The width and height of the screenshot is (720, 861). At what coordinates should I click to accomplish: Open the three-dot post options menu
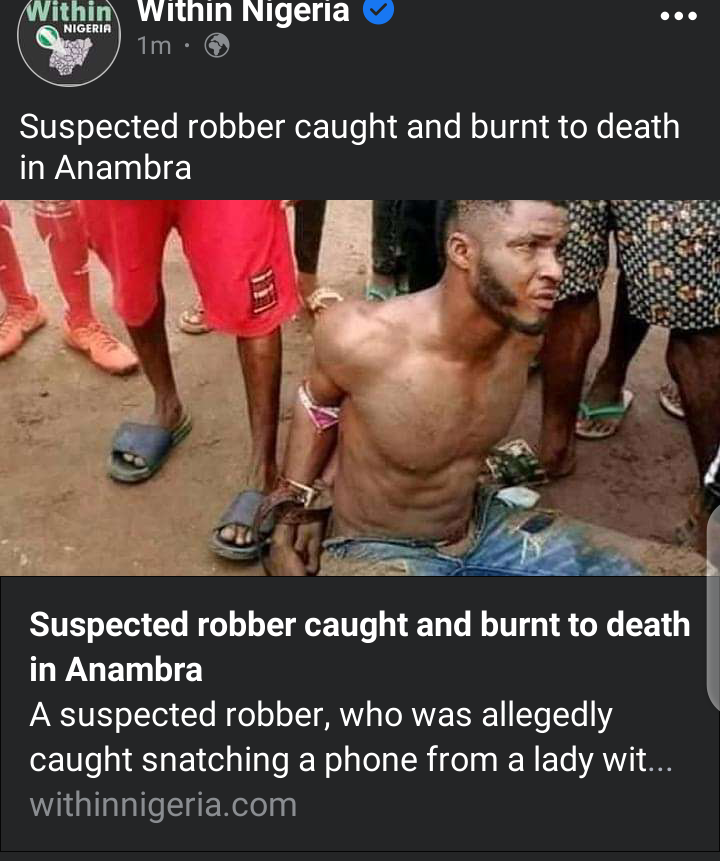679,16
